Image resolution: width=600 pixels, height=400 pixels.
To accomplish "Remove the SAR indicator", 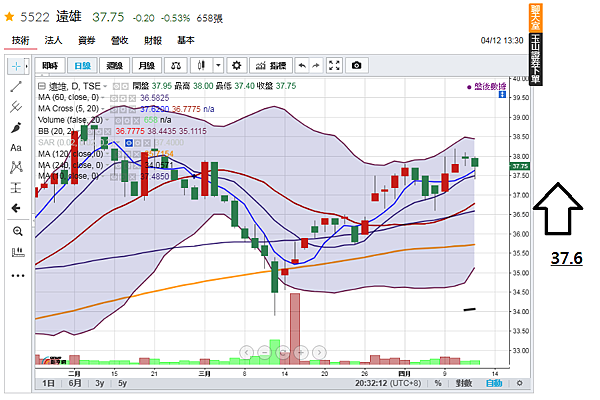I will tap(147, 143).
